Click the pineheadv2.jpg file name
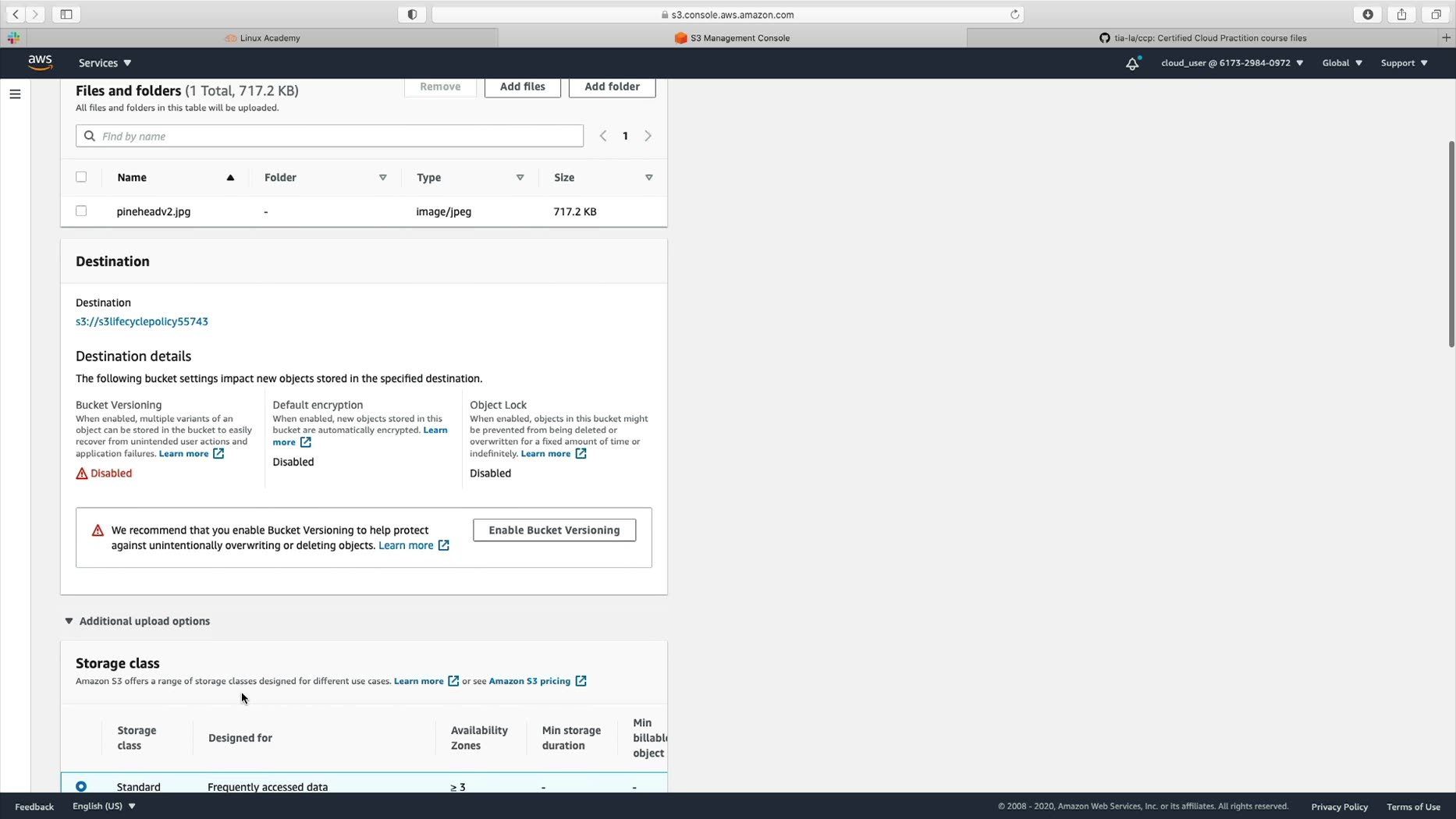Screen dimensions: 1456x819 pyautogui.click(x=154, y=211)
